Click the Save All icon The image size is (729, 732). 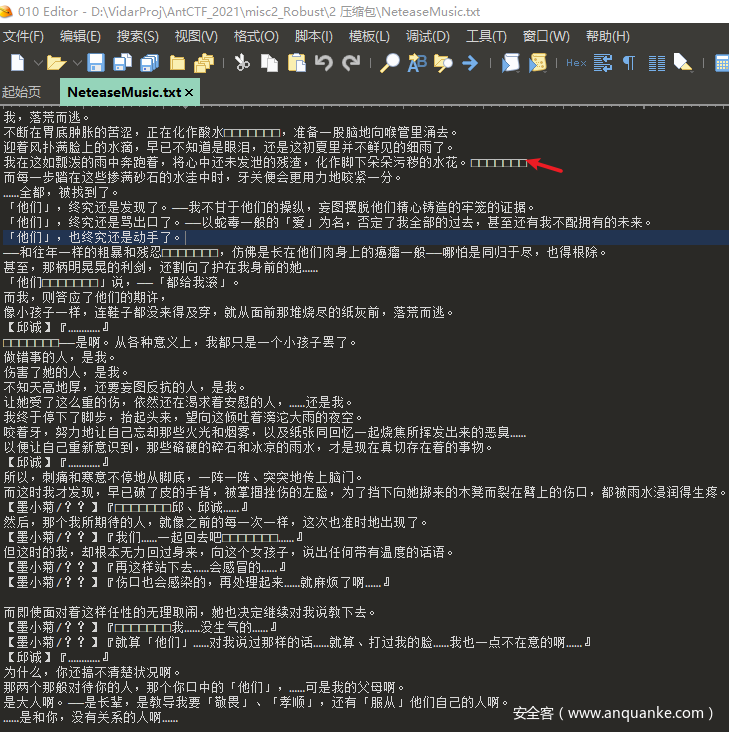tap(150, 63)
